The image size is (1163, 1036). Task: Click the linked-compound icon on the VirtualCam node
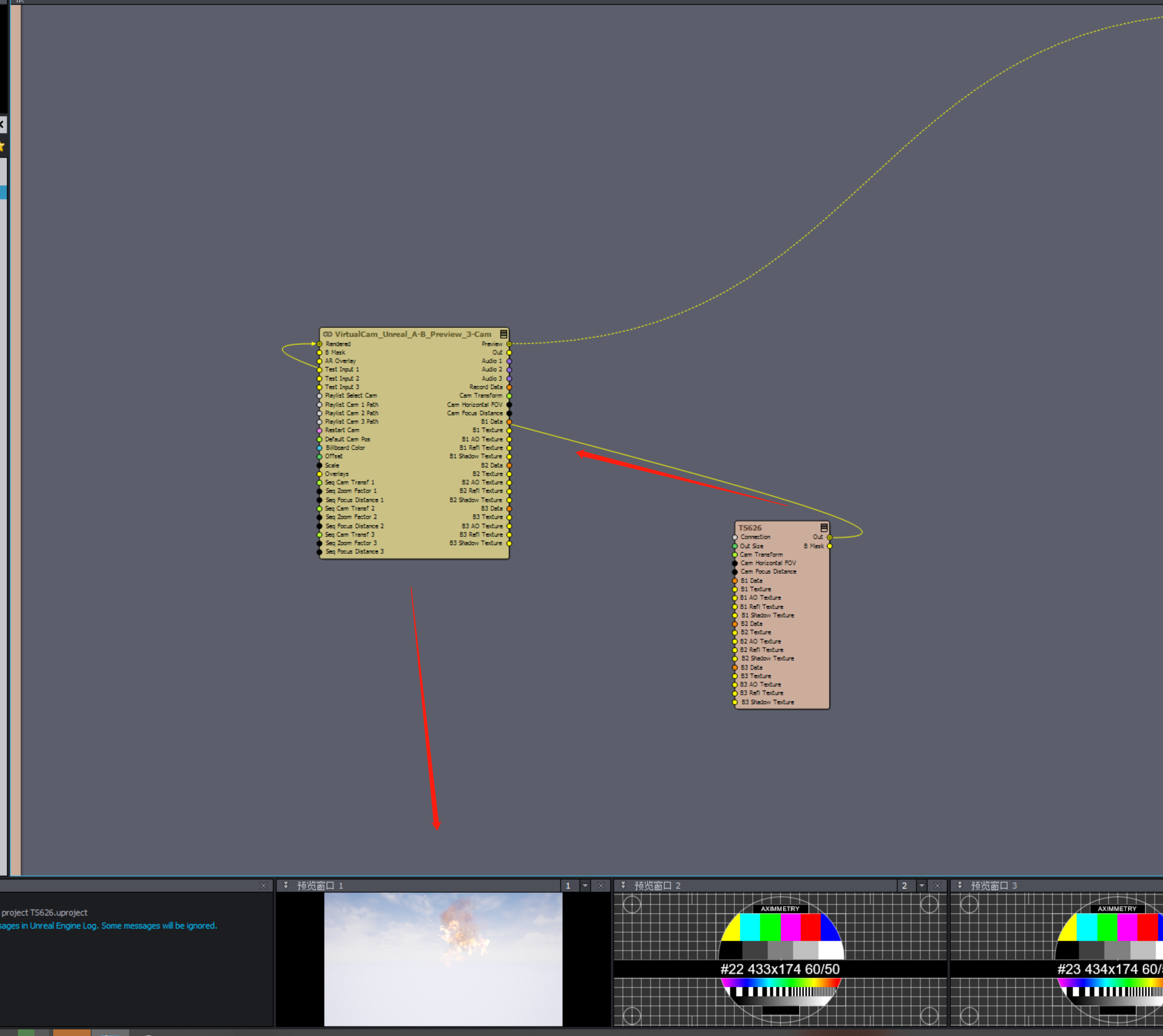coord(328,334)
